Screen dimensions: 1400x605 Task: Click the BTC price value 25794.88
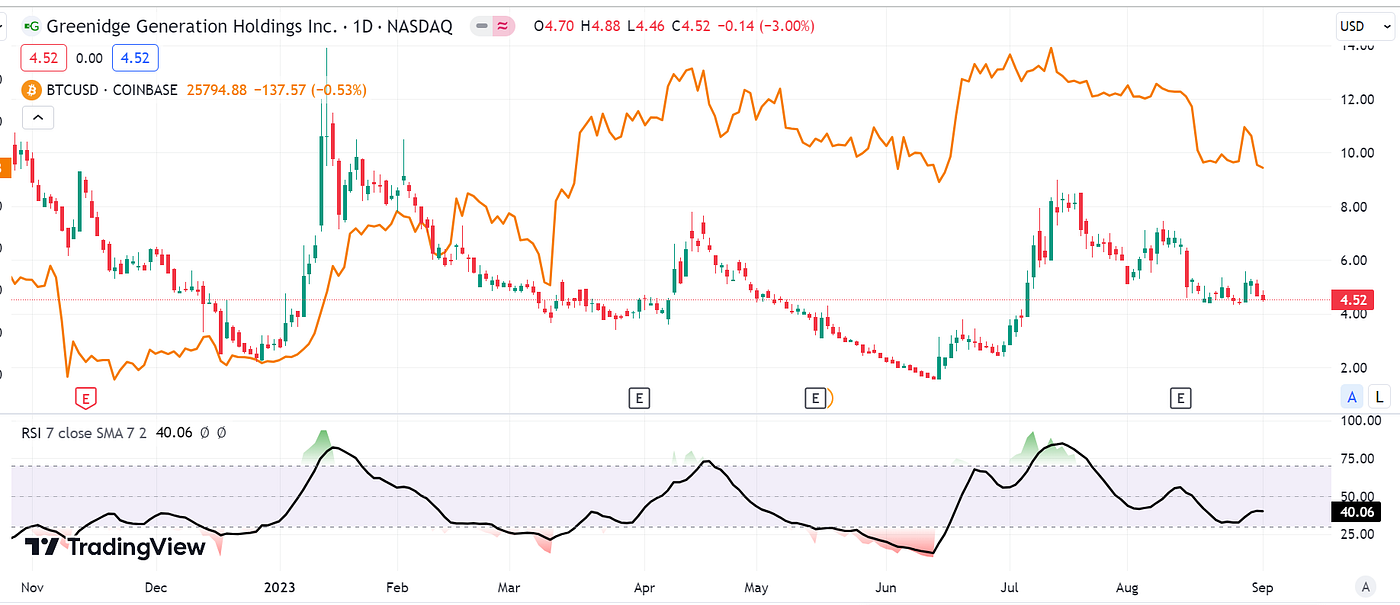pos(218,90)
